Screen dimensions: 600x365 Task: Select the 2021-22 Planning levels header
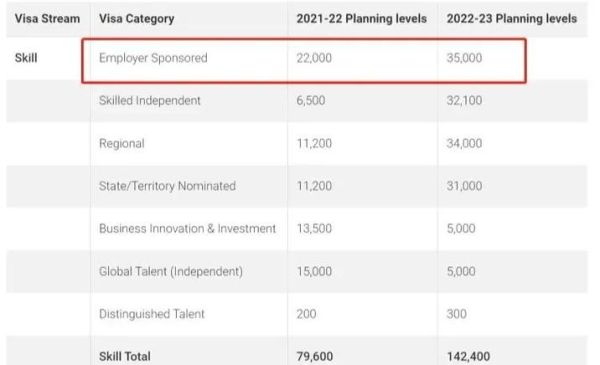pos(362,18)
